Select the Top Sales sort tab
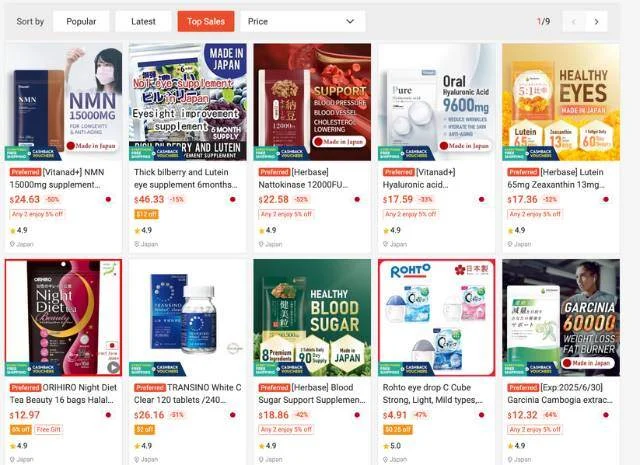Viewport: 640px width, 465px height. (206, 22)
